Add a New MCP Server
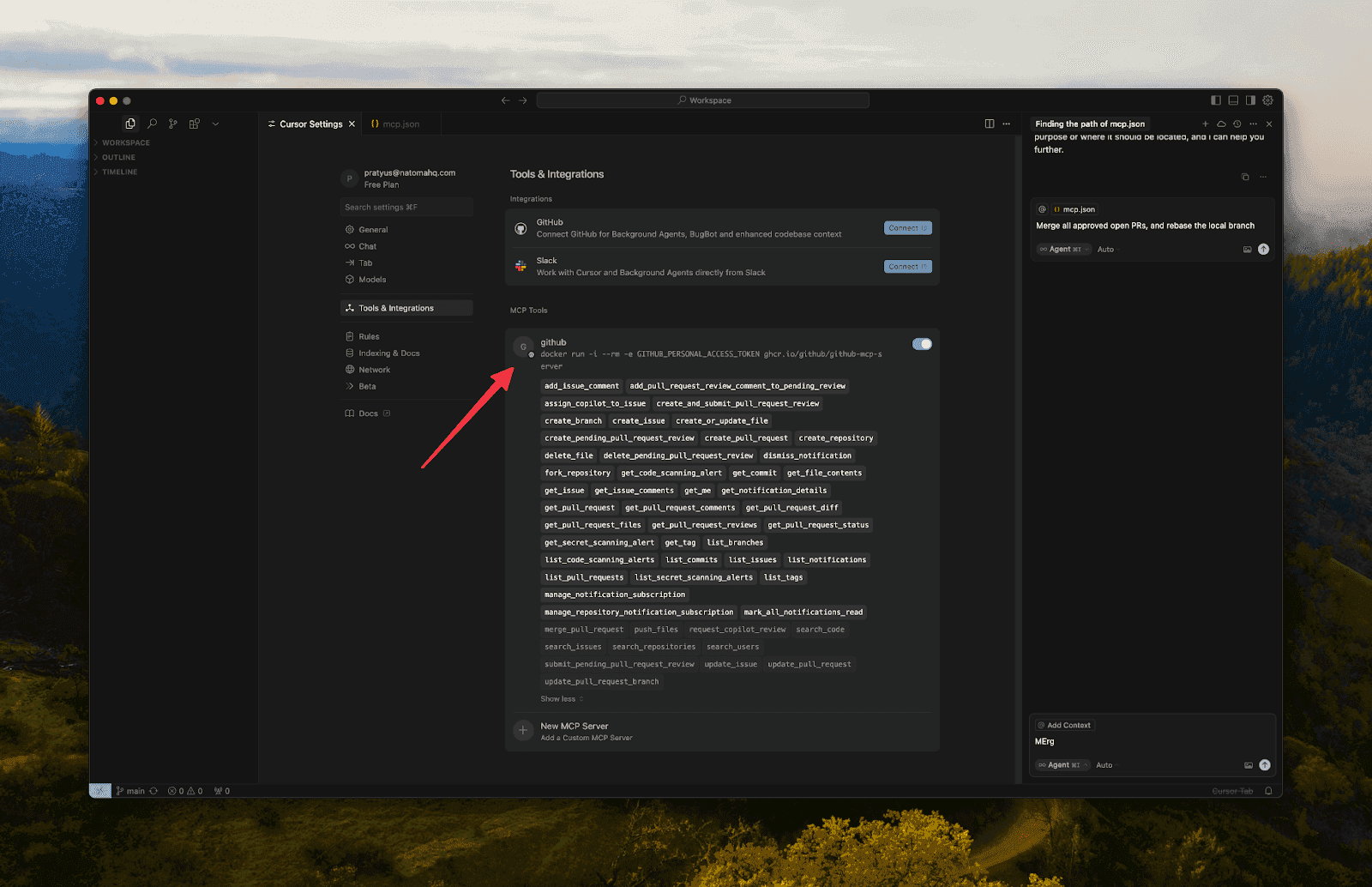 [722, 731]
